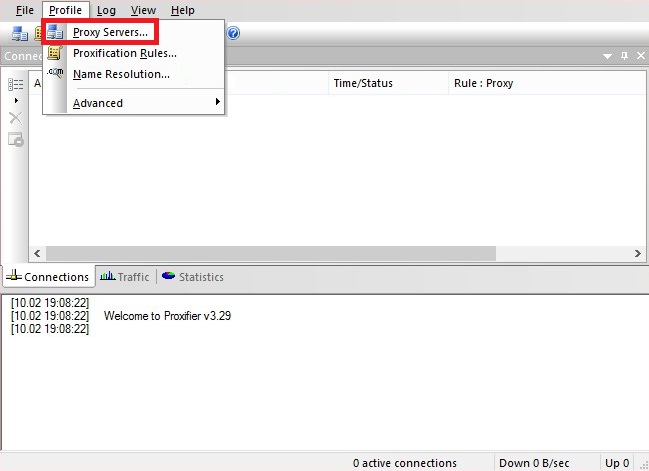Click the X delete icon in left sidebar

point(15,118)
